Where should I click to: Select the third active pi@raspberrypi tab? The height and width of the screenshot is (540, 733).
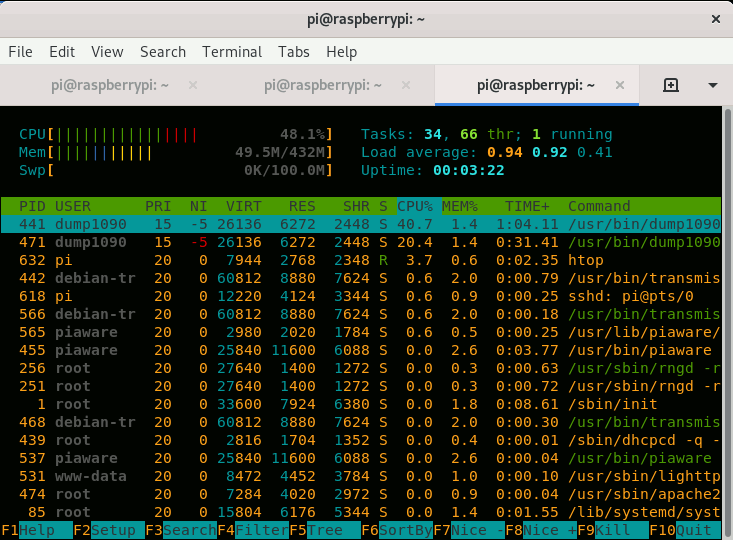click(x=536, y=85)
